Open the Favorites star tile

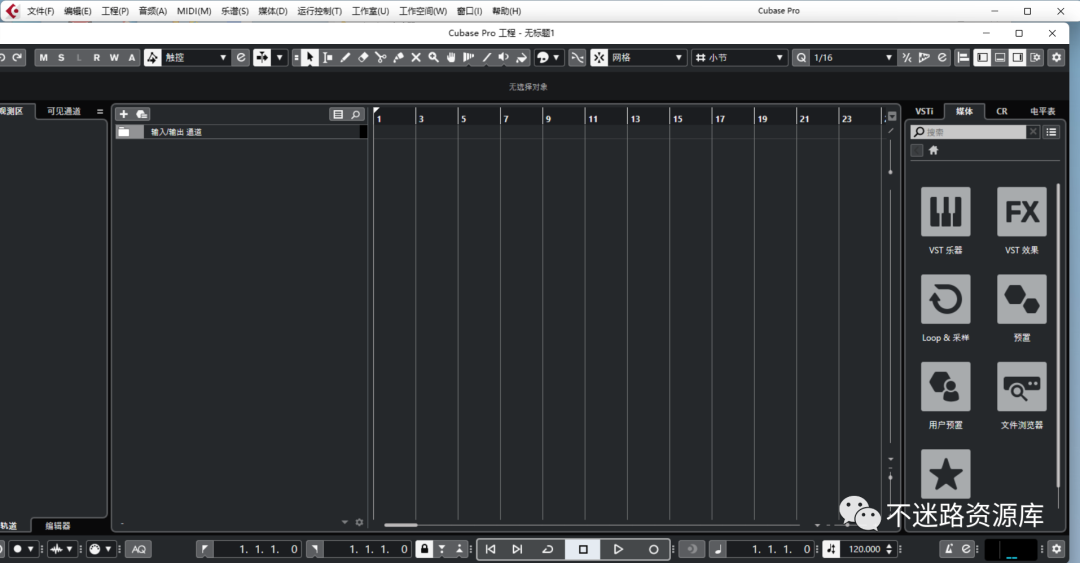(x=945, y=474)
